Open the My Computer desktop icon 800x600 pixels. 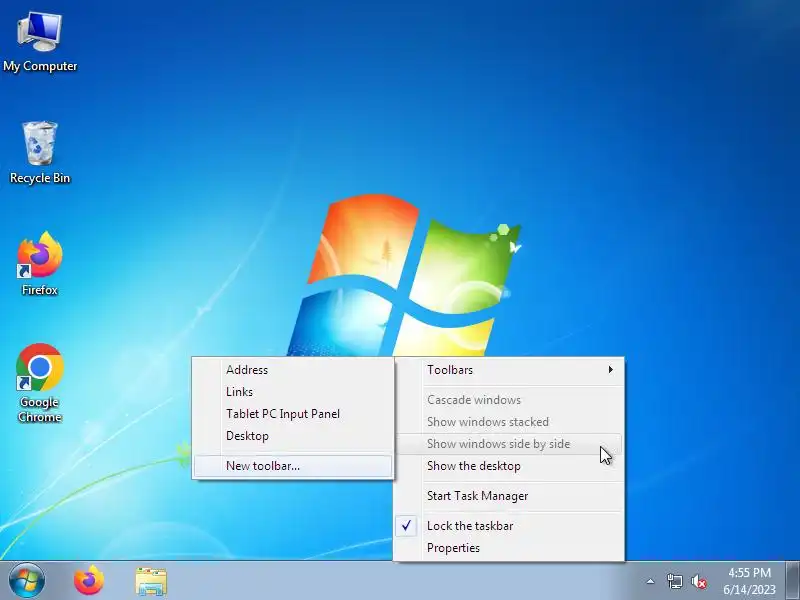click(x=40, y=42)
